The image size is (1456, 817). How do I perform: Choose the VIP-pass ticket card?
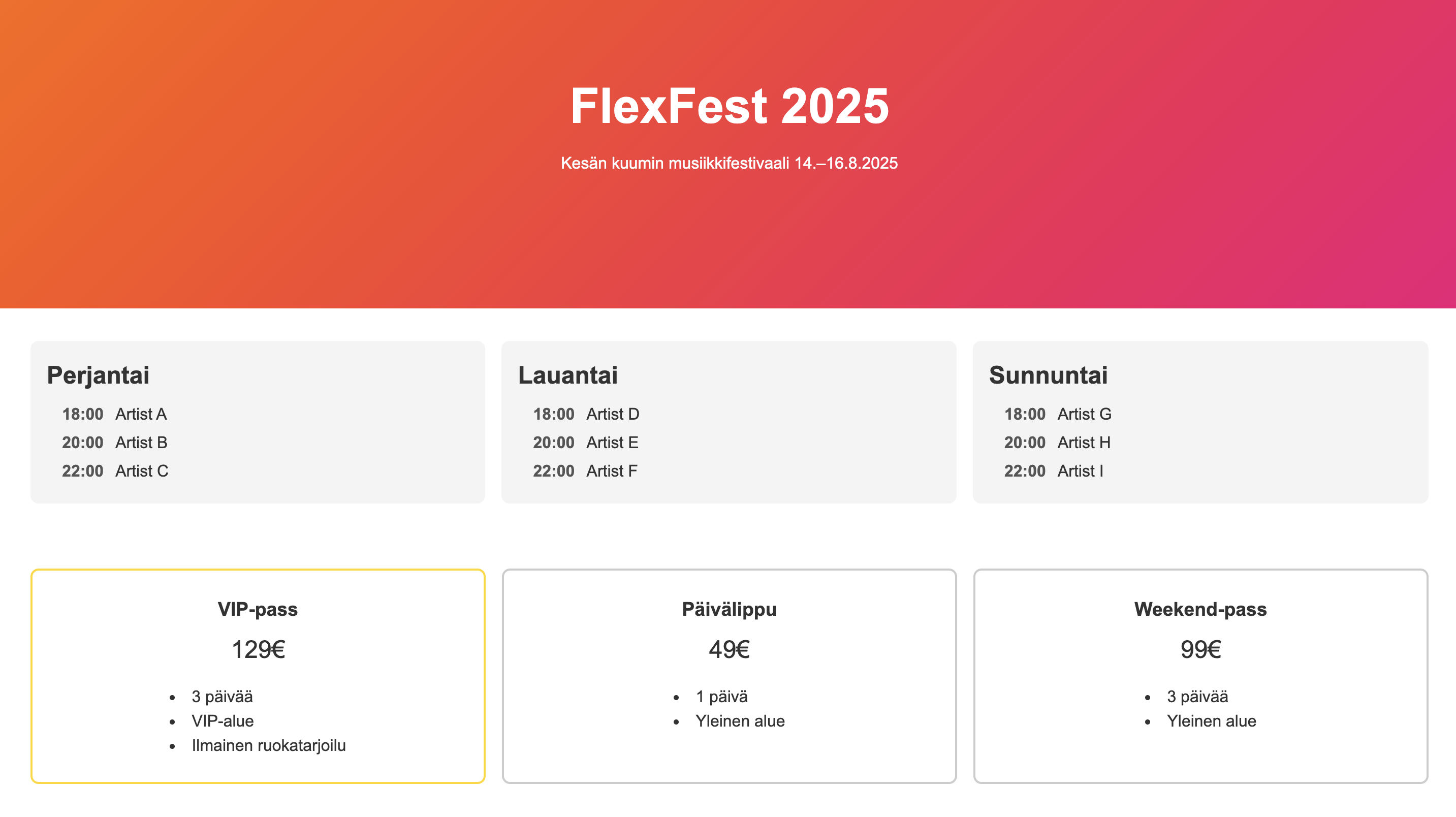[258, 676]
